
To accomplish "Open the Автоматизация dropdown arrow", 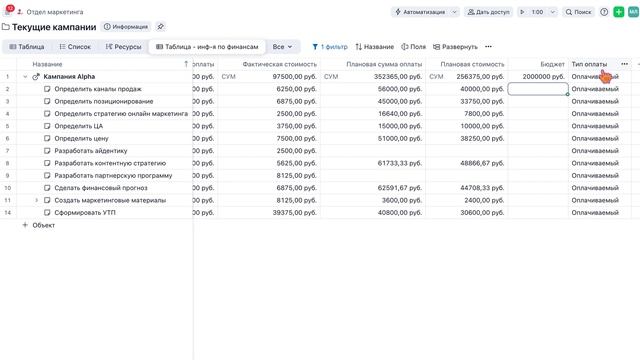I will tap(454, 12).
